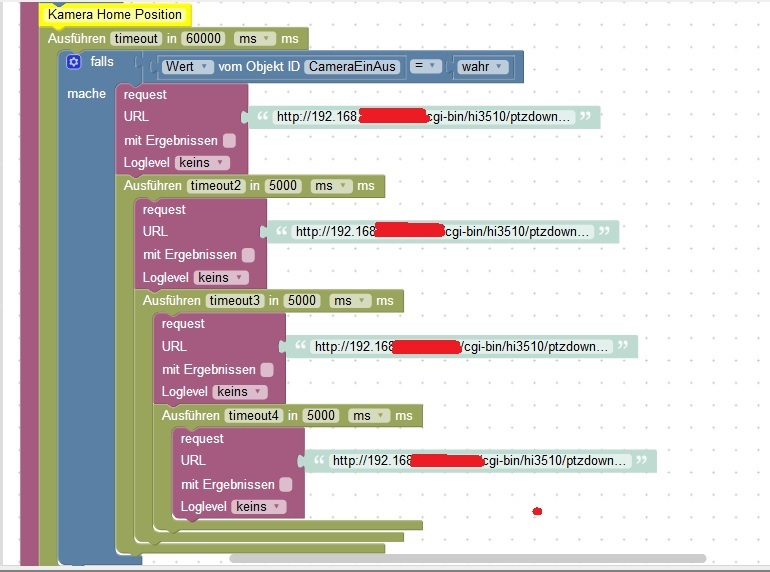Select the falls condition block label

click(x=102, y=62)
